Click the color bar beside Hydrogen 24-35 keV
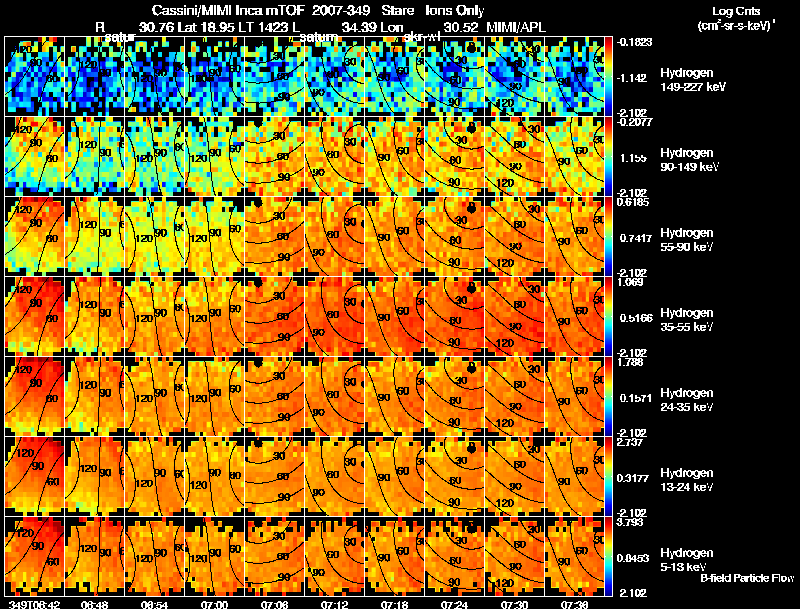This screenshot has width=800, height=609. 608,397
